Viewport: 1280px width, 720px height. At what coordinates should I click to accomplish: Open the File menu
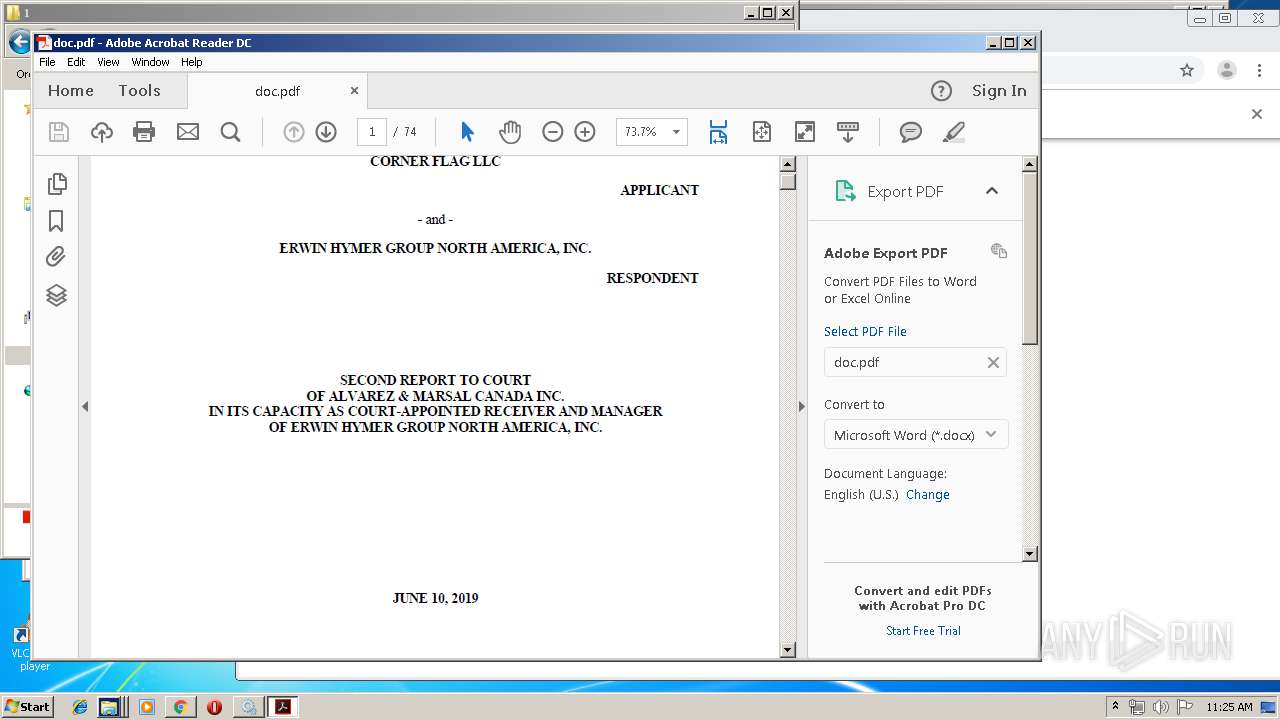click(47, 62)
